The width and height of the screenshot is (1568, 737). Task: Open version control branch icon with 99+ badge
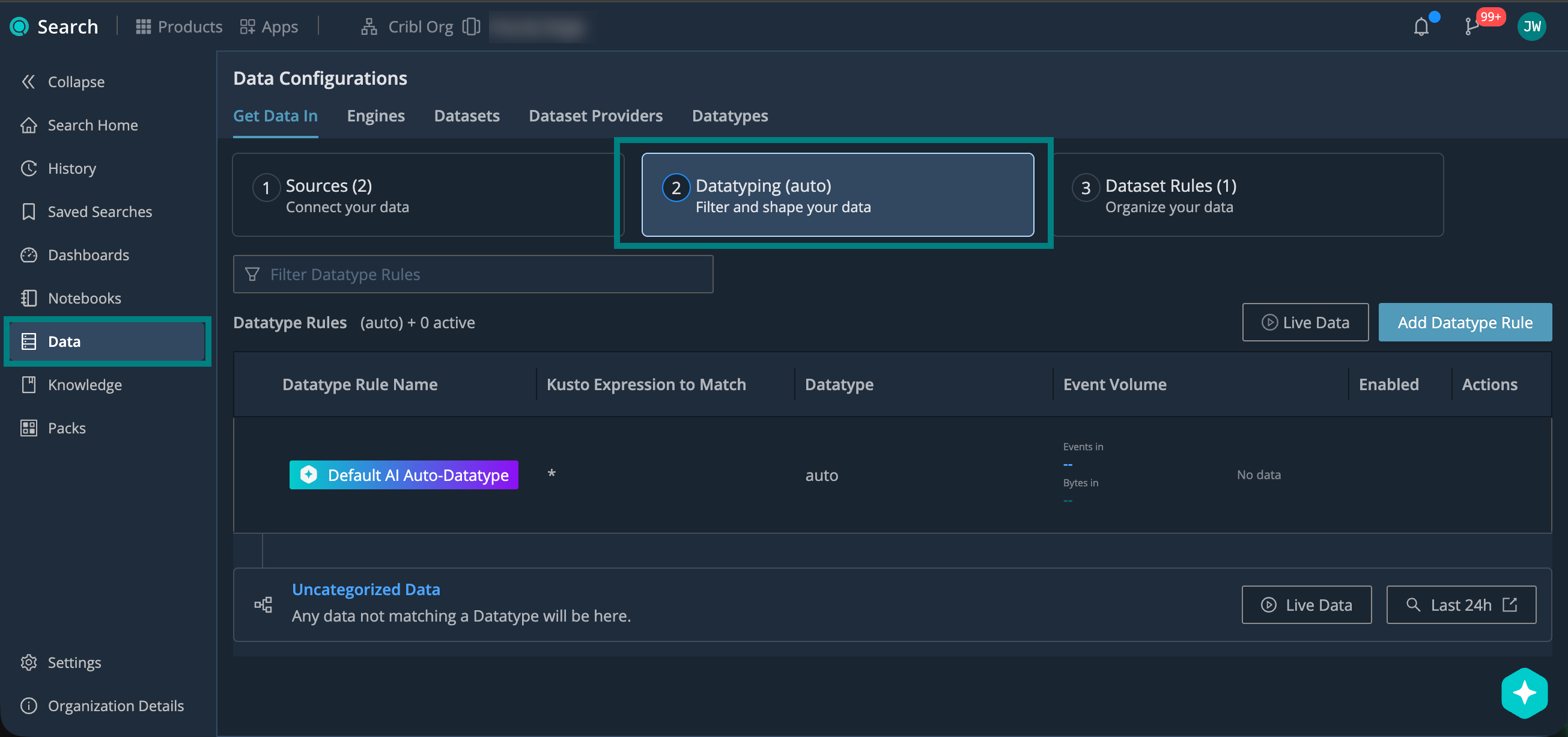pos(1471,27)
